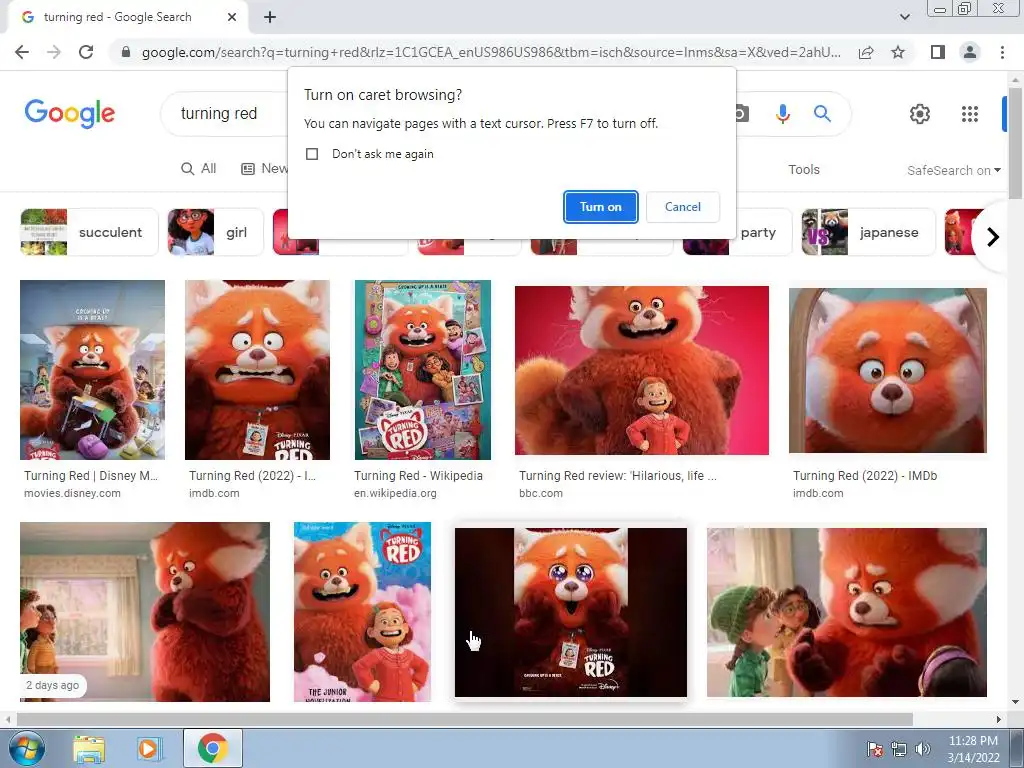Click the volume speaker tray icon
The height and width of the screenshot is (768, 1024).
point(922,749)
